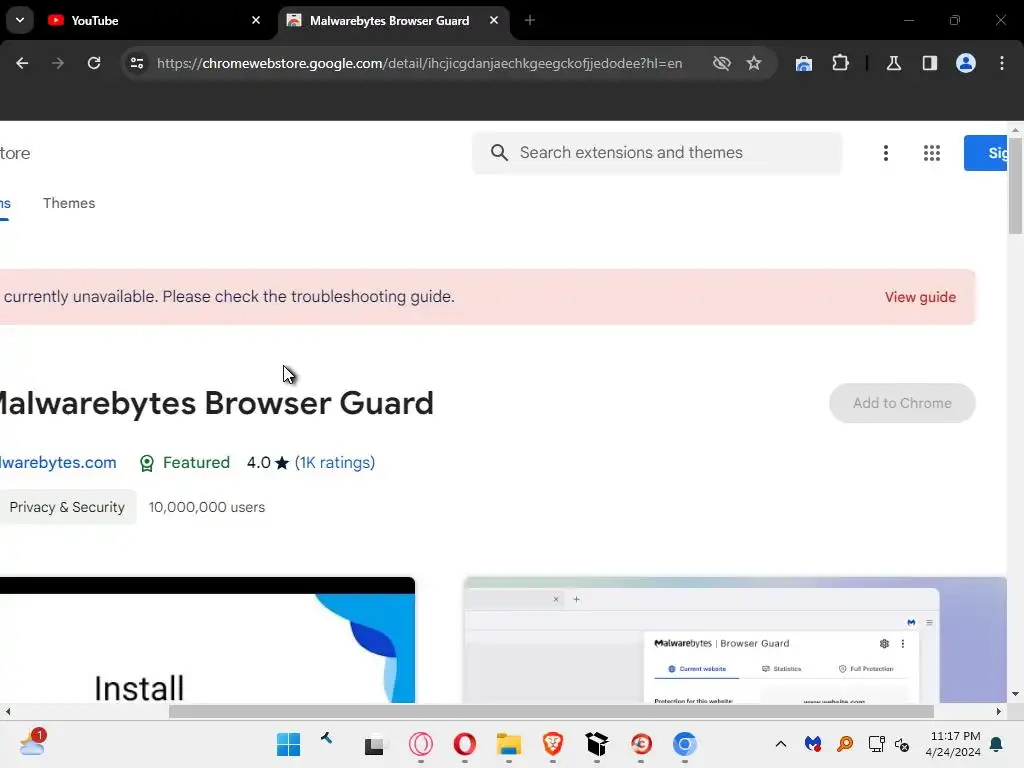Click the search magnifier icon in store
Screen dimensions: 1024x768
pos(499,153)
